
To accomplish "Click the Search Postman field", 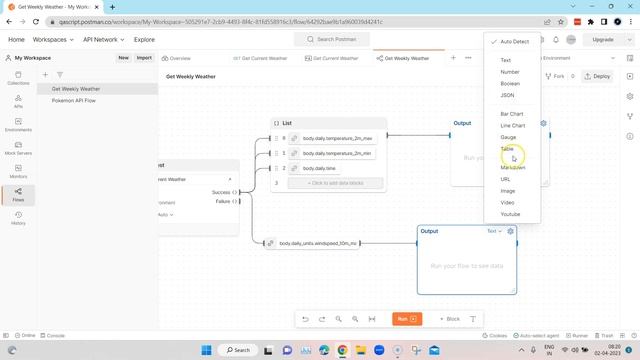I will [332, 39].
